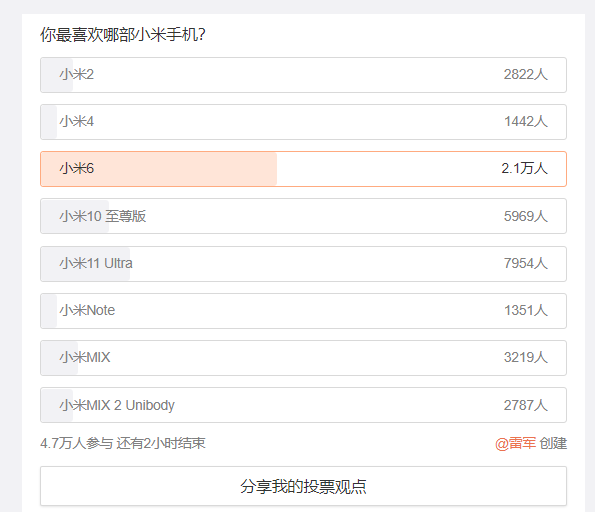
Task: Click the highlighted 小米6 option
Action: (303, 169)
